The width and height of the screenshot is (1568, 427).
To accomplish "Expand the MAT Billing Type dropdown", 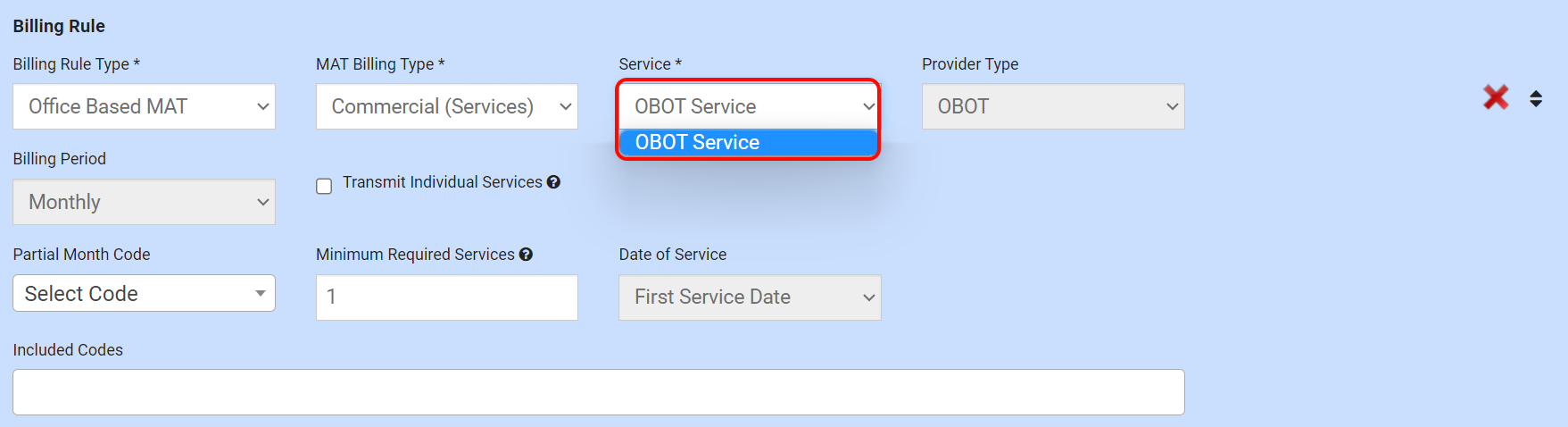I will [446, 106].
